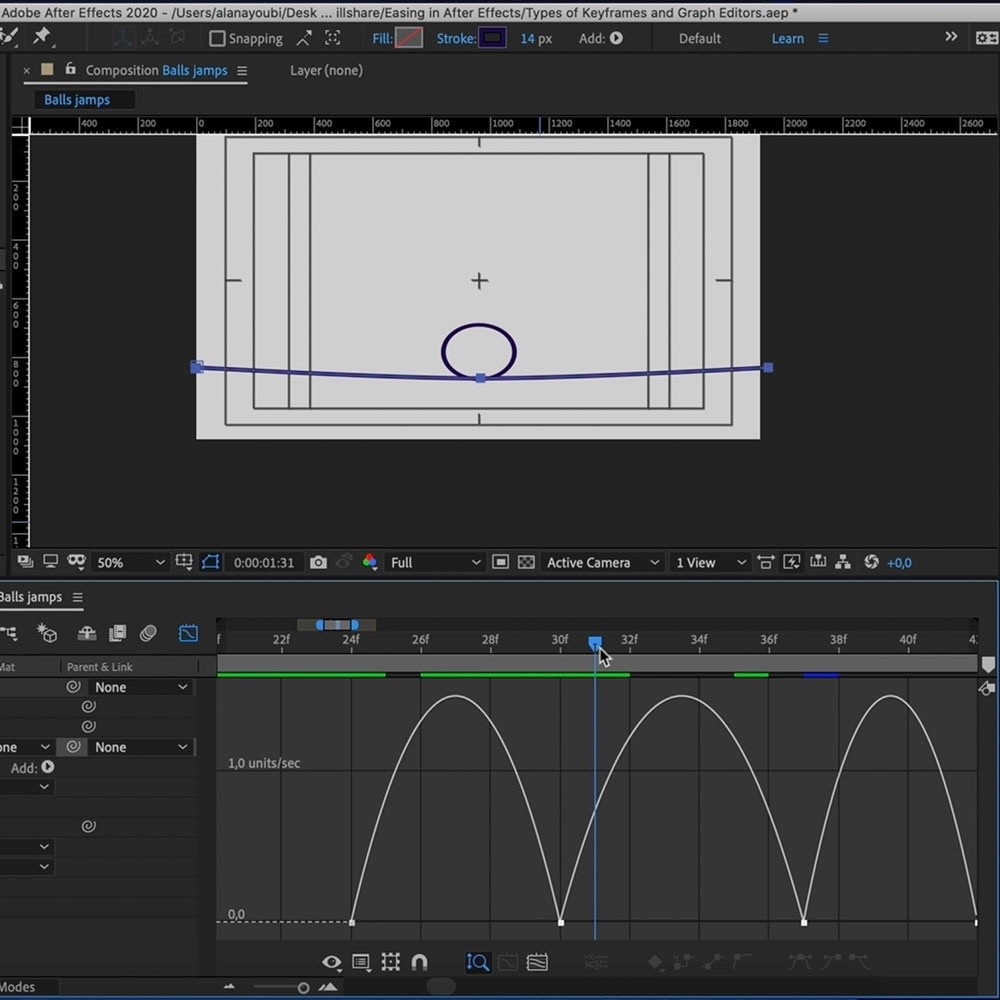Click the Graph Editor button in timeline

coord(188,633)
